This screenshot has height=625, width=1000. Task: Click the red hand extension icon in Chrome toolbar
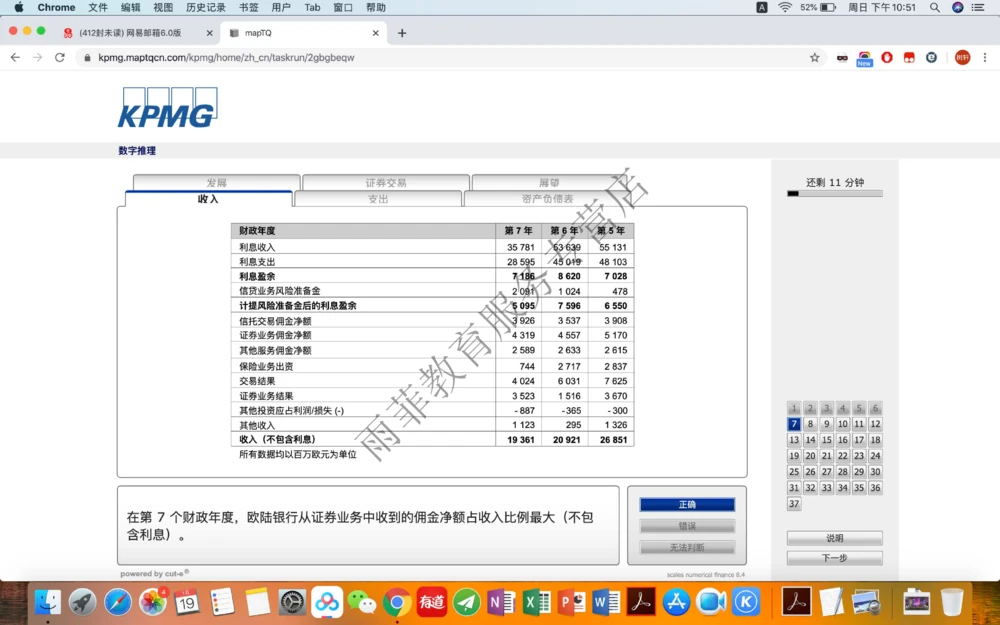(886, 57)
